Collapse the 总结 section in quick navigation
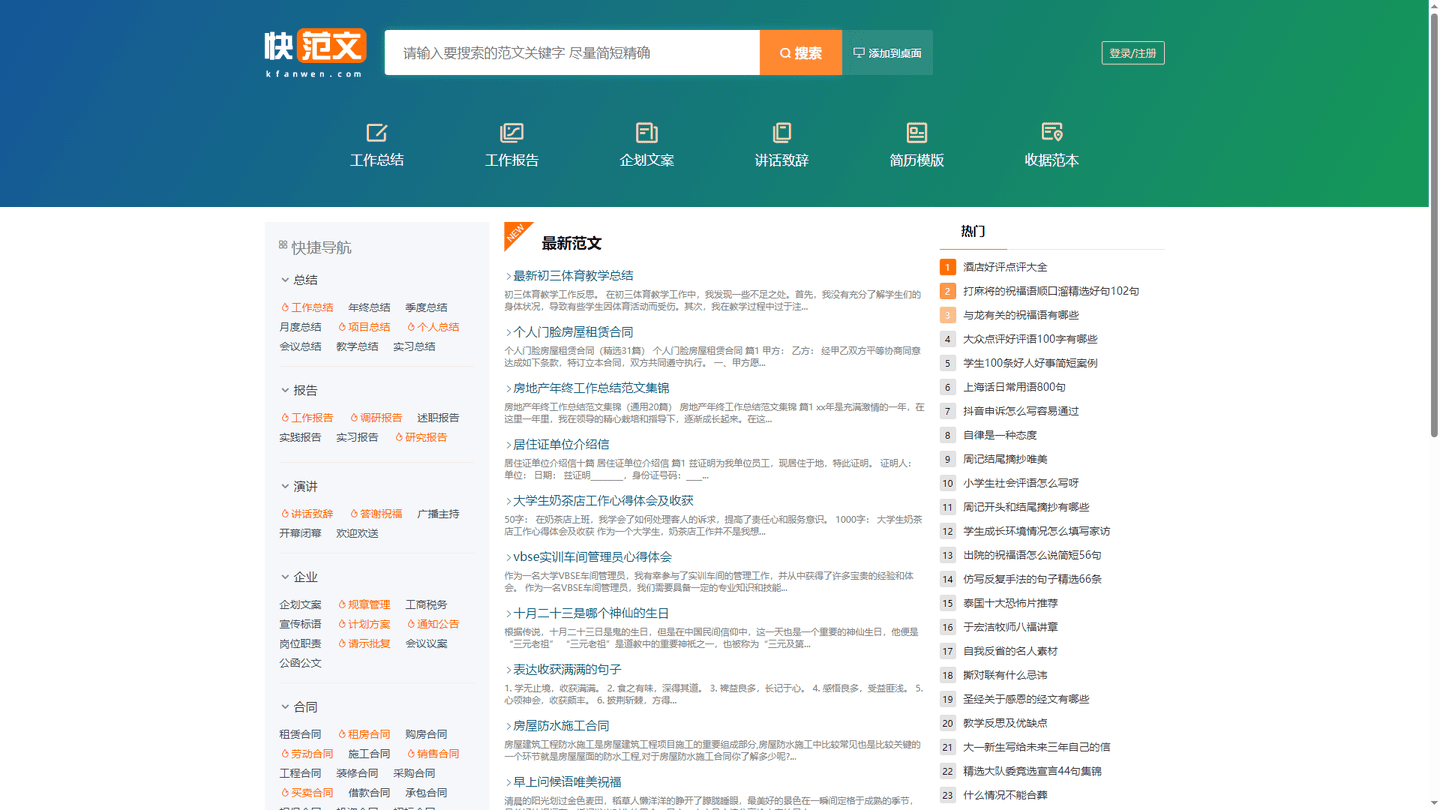 click(x=299, y=280)
